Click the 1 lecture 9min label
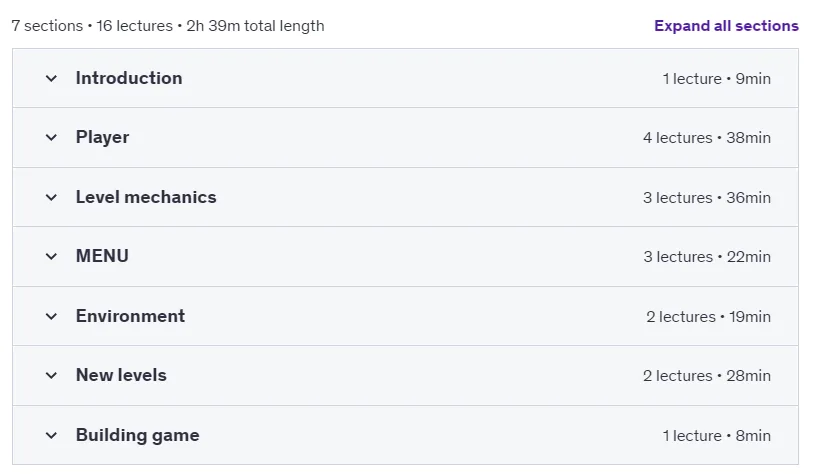 pyautogui.click(x=716, y=79)
